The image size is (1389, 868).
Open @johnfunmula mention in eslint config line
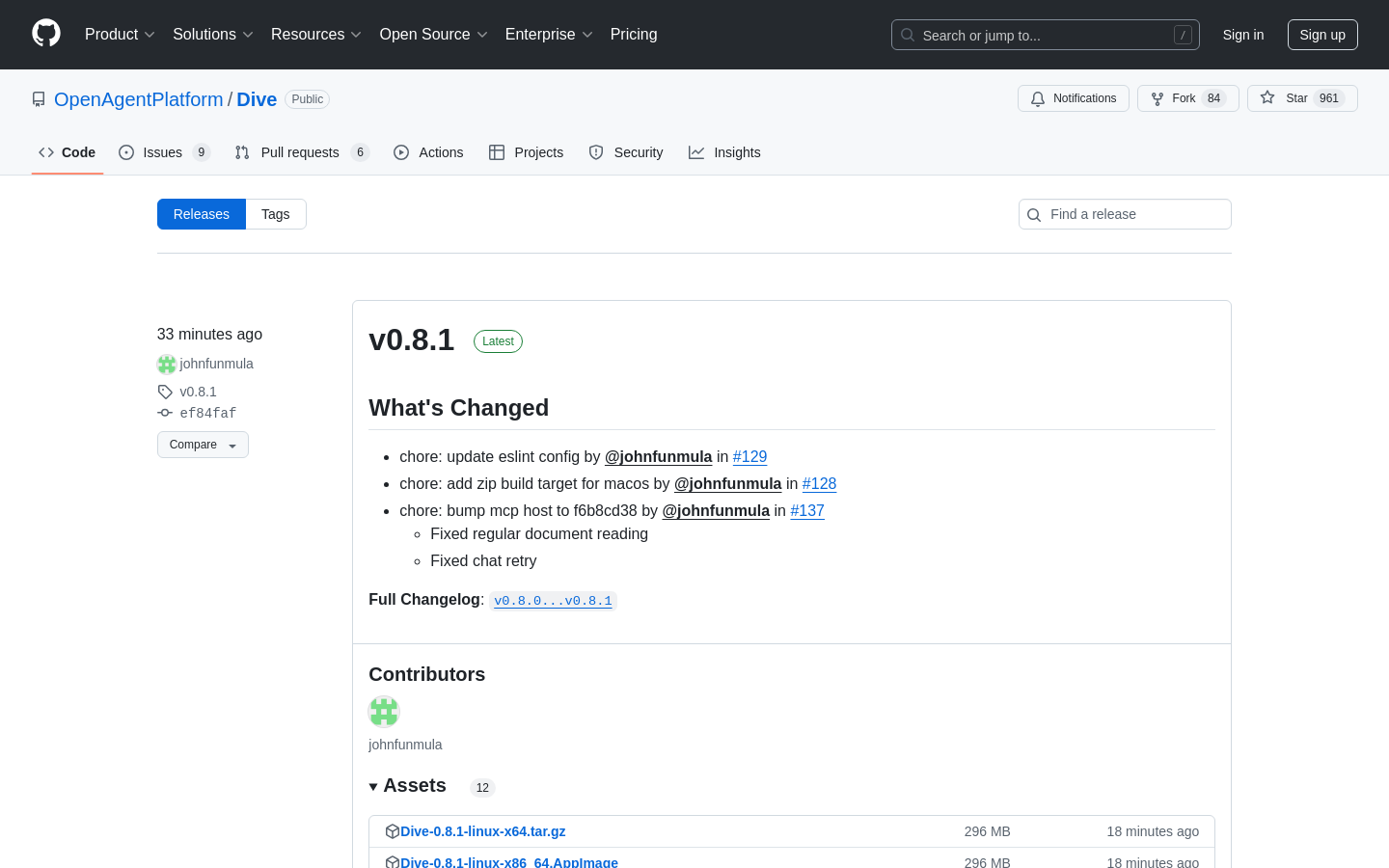coord(658,456)
